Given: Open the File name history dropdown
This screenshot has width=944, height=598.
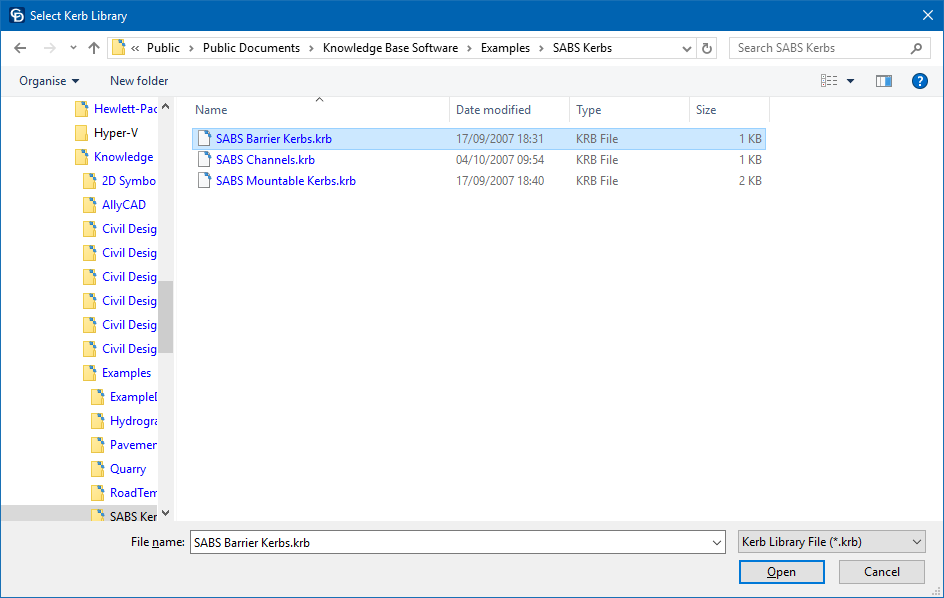Looking at the screenshot, I should (716, 542).
